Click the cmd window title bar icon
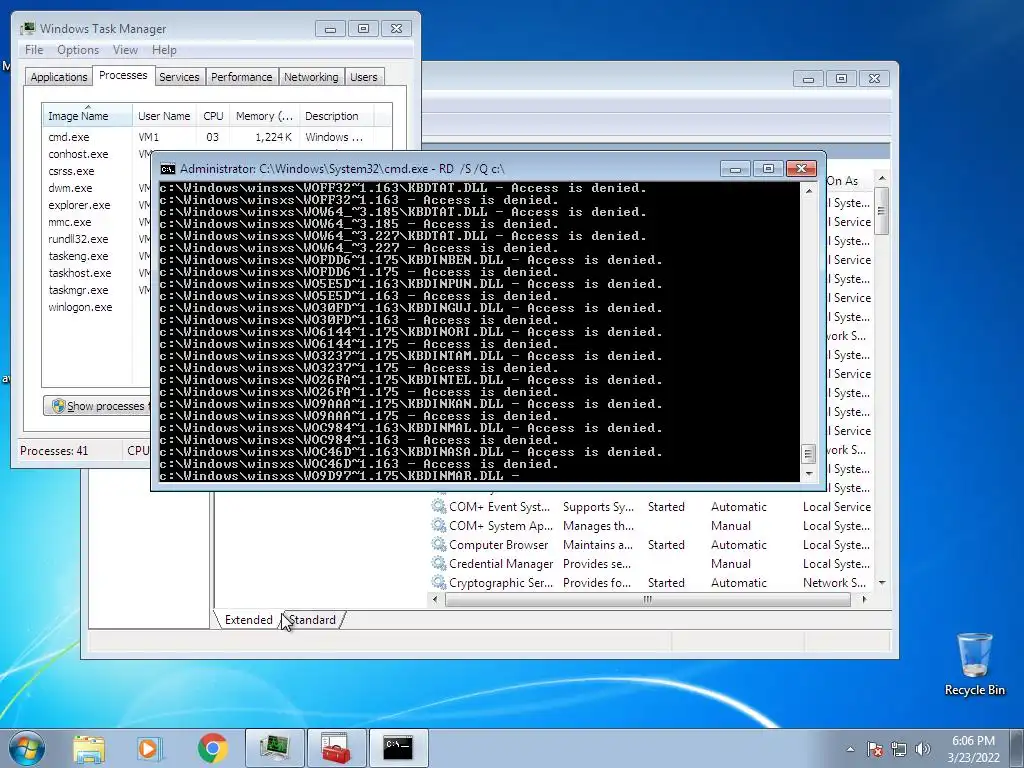Image resolution: width=1024 pixels, height=768 pixels. point(168,169)
